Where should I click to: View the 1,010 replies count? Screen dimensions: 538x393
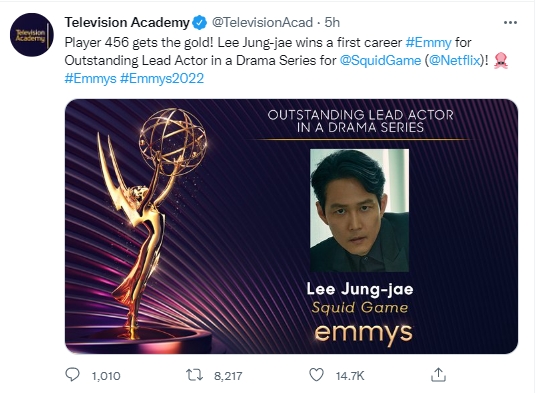pos(106,376)
